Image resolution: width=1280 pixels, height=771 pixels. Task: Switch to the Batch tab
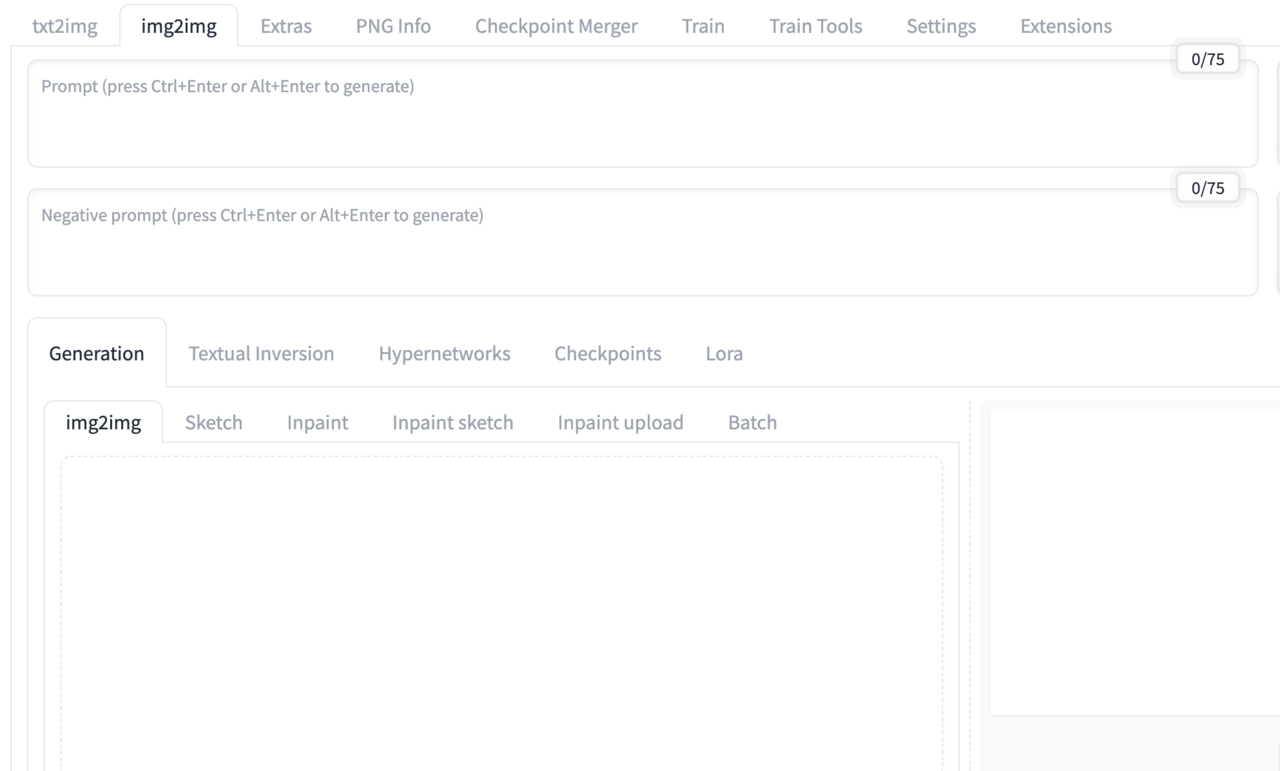(752, 422)
